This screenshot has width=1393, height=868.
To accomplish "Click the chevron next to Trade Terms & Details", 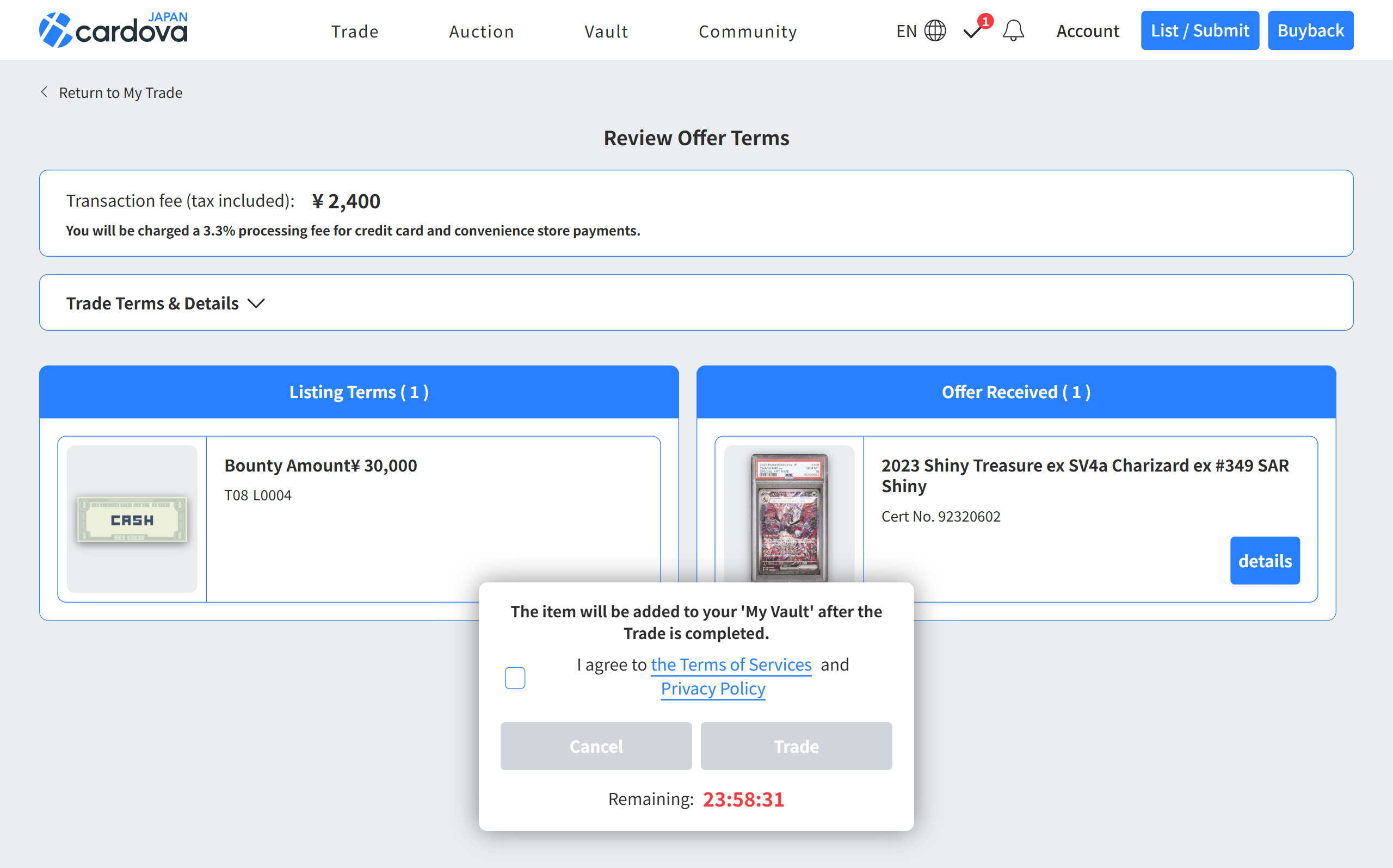I will [x=256, y=303].
